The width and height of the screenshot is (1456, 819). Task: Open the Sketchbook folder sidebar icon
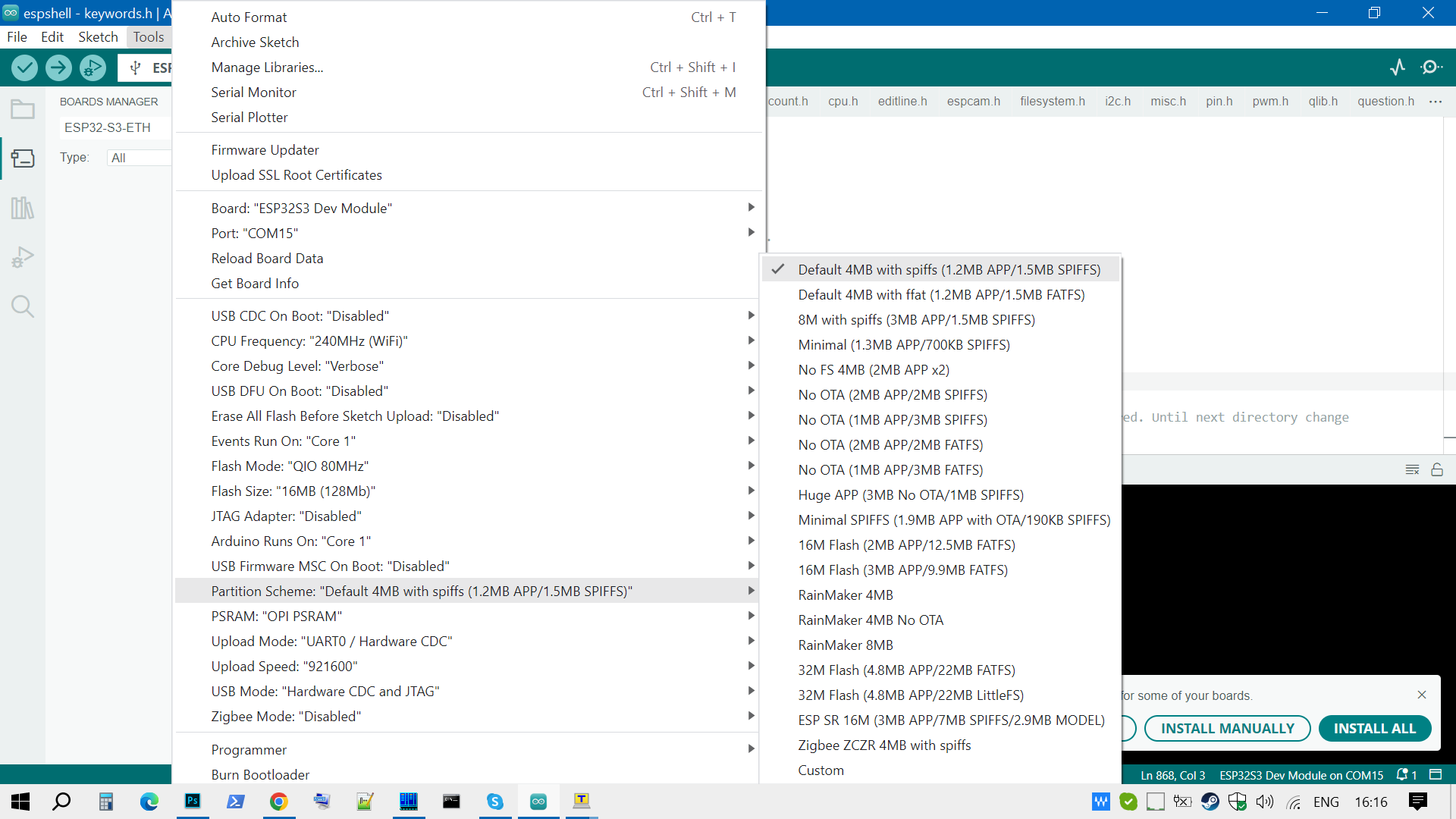pyautogui.click(x=23, y=110)
